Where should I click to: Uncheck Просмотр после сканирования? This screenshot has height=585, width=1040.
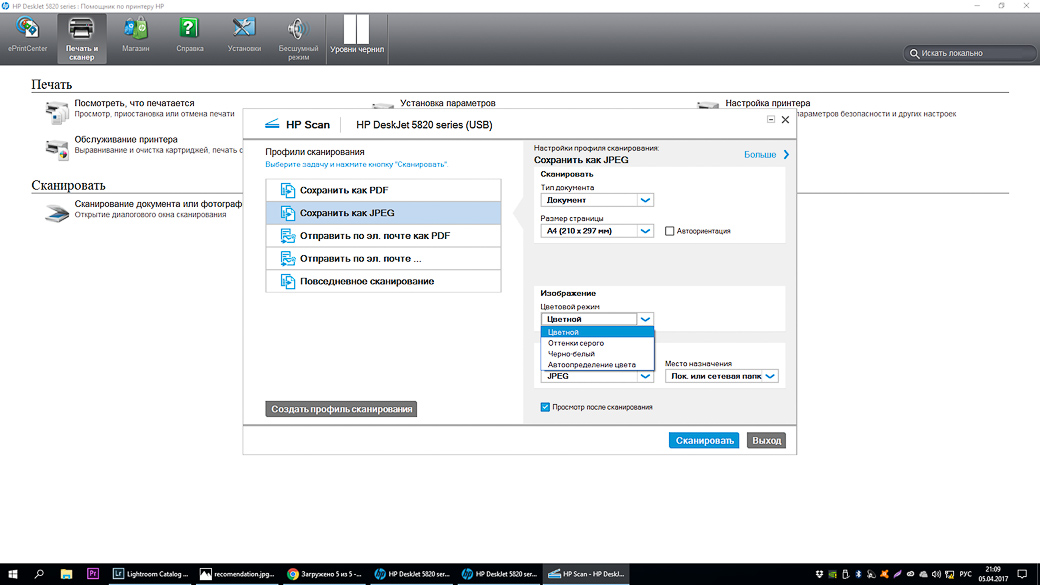[x=545, y=407]
